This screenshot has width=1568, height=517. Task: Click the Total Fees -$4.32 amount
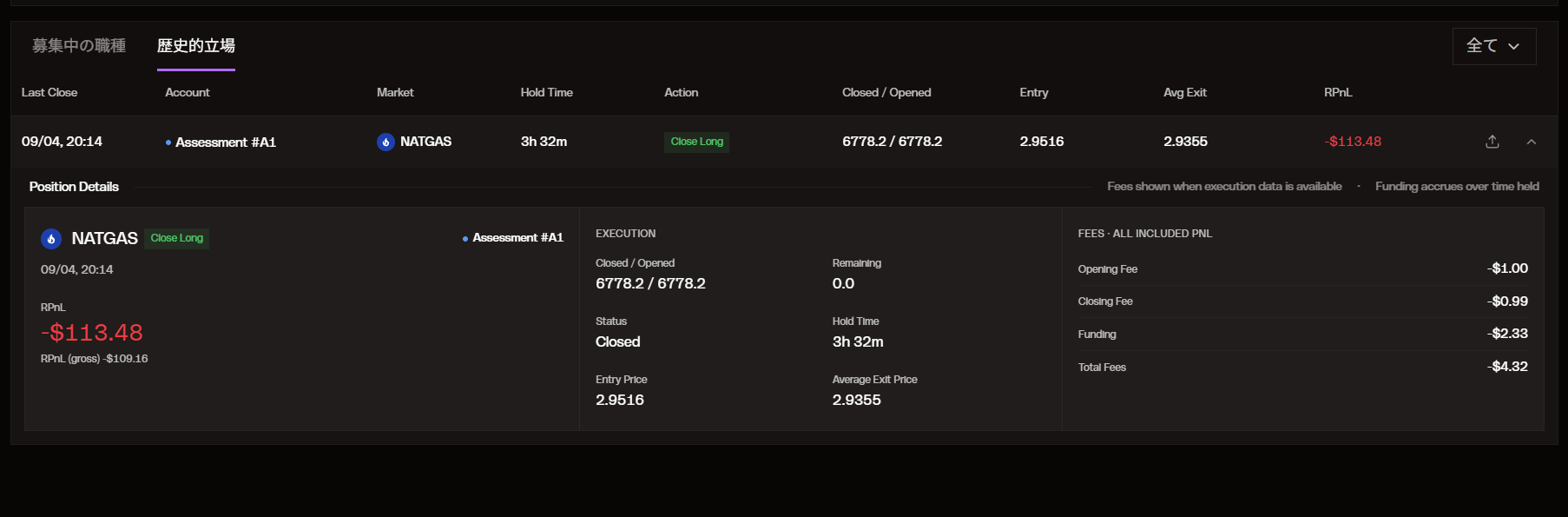point(1507,367)
